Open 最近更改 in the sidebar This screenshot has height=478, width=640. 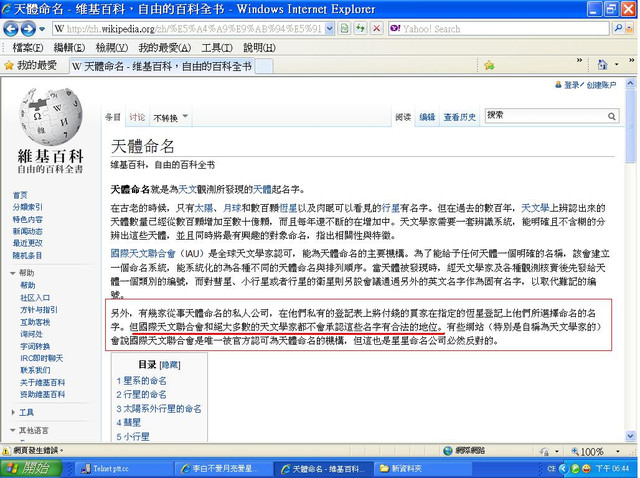pos(27,243)
